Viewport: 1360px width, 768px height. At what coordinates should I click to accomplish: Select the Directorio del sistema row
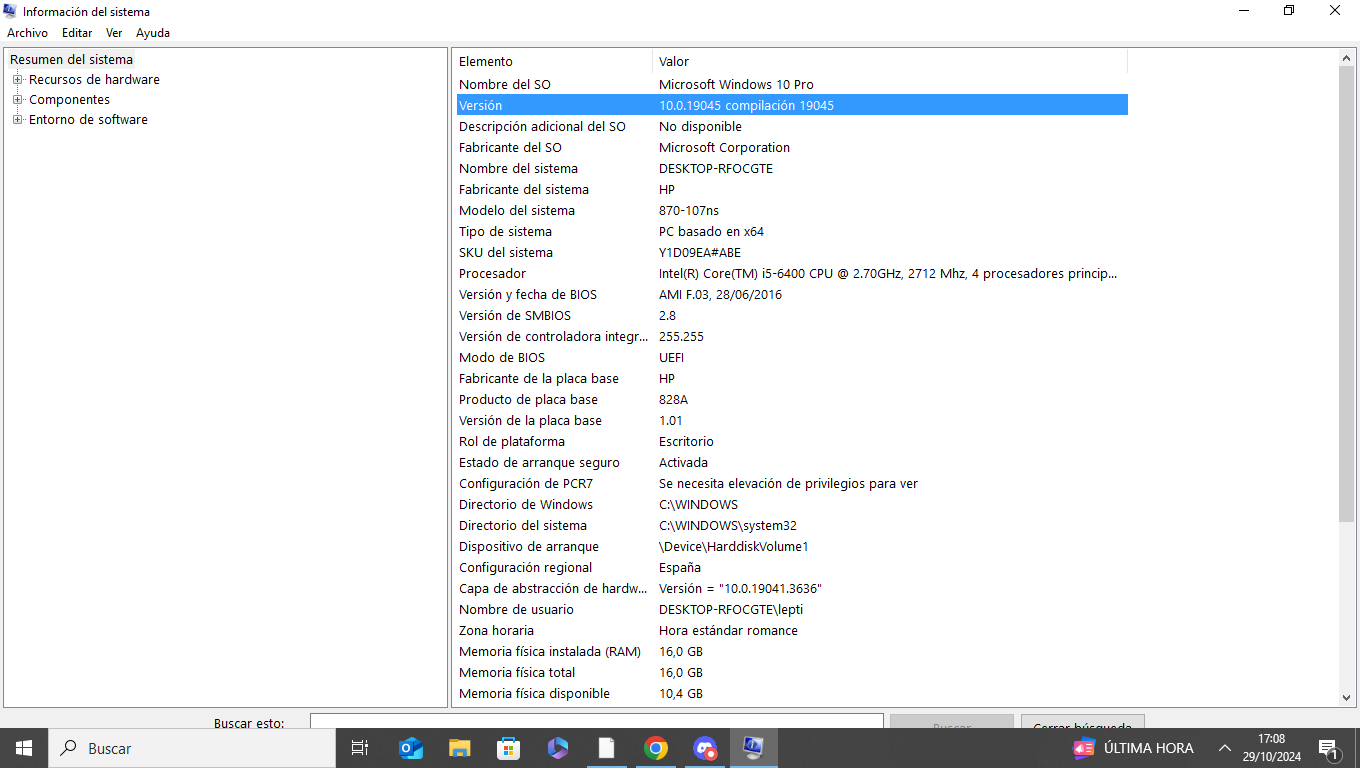pyautogui.click(x=792, y=526)
